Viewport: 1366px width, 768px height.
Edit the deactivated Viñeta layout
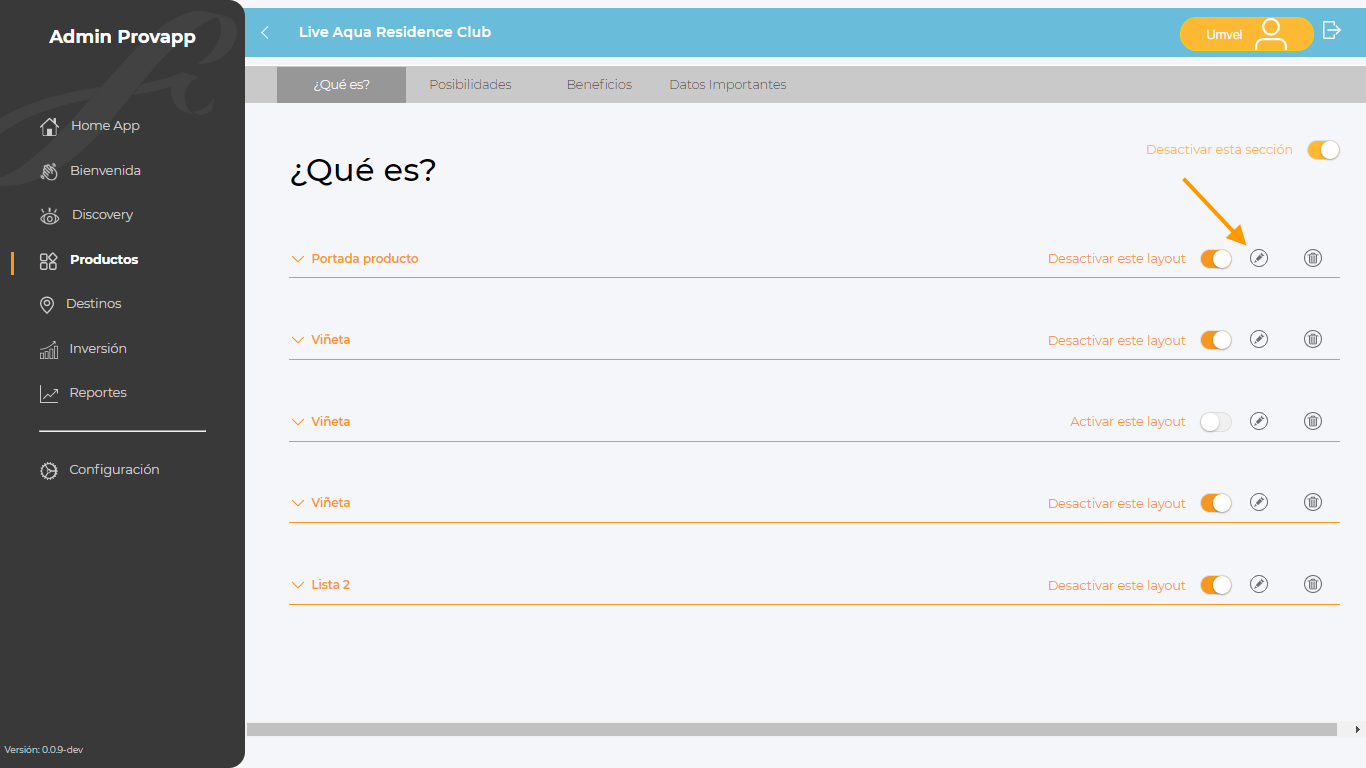pyautogui.click(x=1259, y=421)
